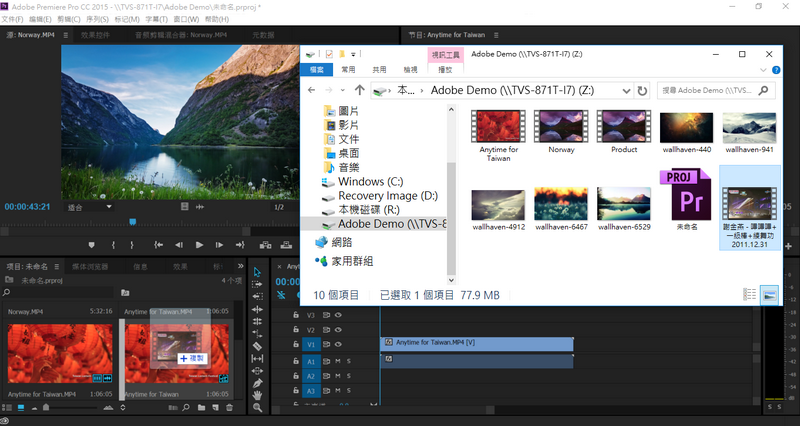Select the Track Select Forward tool

tap(257, 284)
